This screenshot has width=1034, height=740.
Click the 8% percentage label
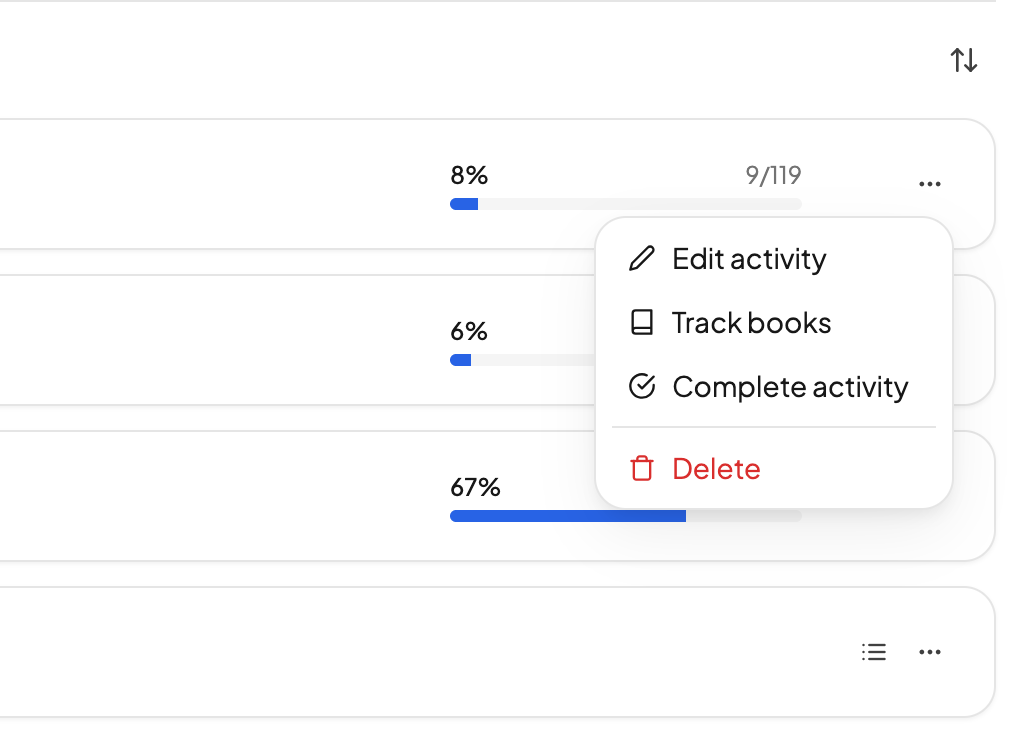469,175
